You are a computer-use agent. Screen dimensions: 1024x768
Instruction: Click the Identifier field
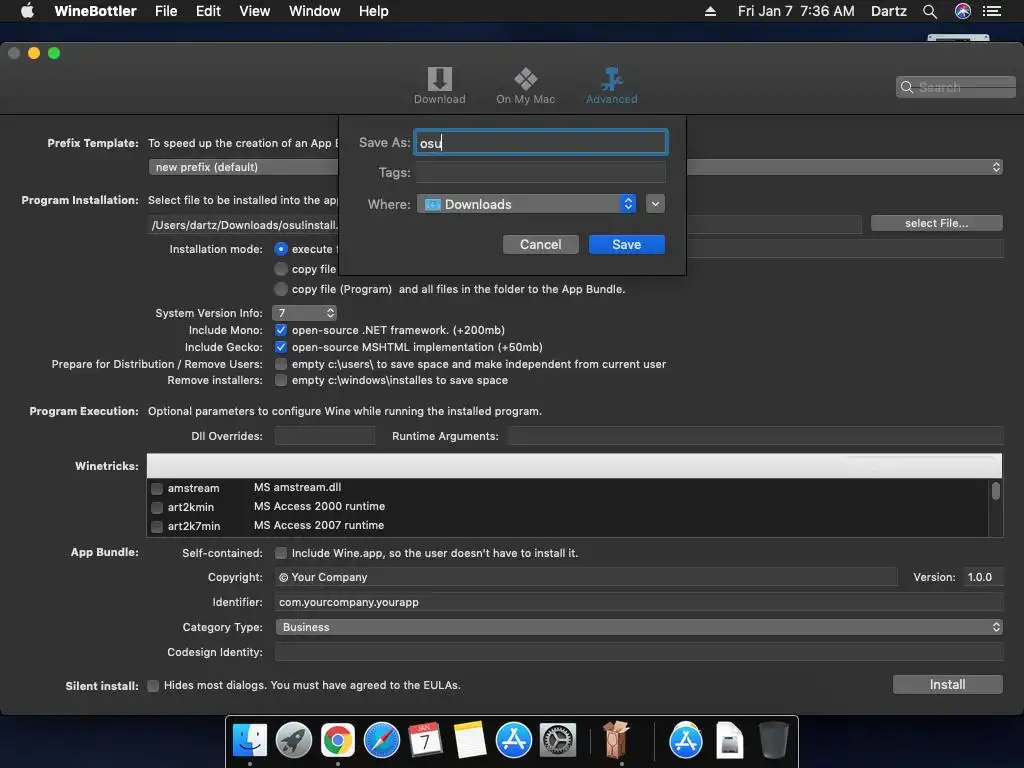[x=639, y=602]
